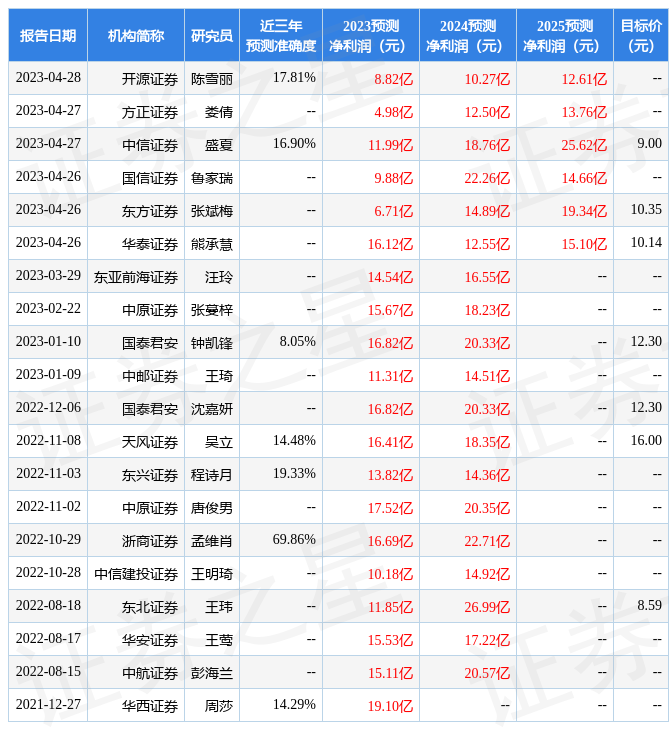Screen dimensions: 669x730
Task: Select researcher 王莺
Action: (219, 640)
